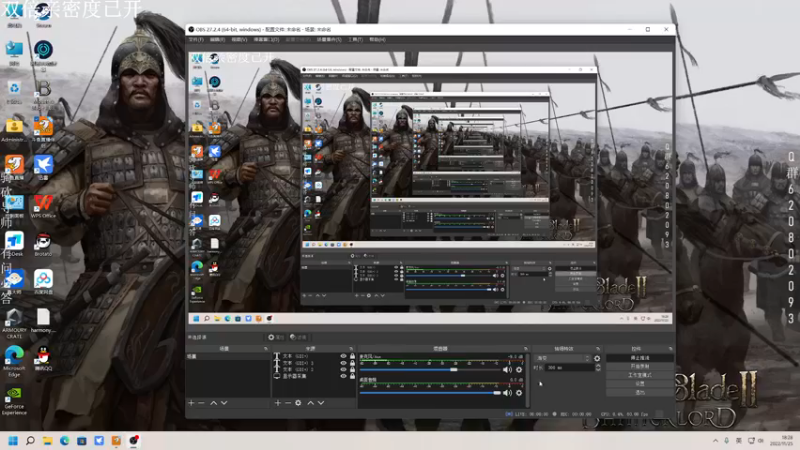Click the transition duration input field
This screenshot has height=450, width=800.
[x=570, y=367]
